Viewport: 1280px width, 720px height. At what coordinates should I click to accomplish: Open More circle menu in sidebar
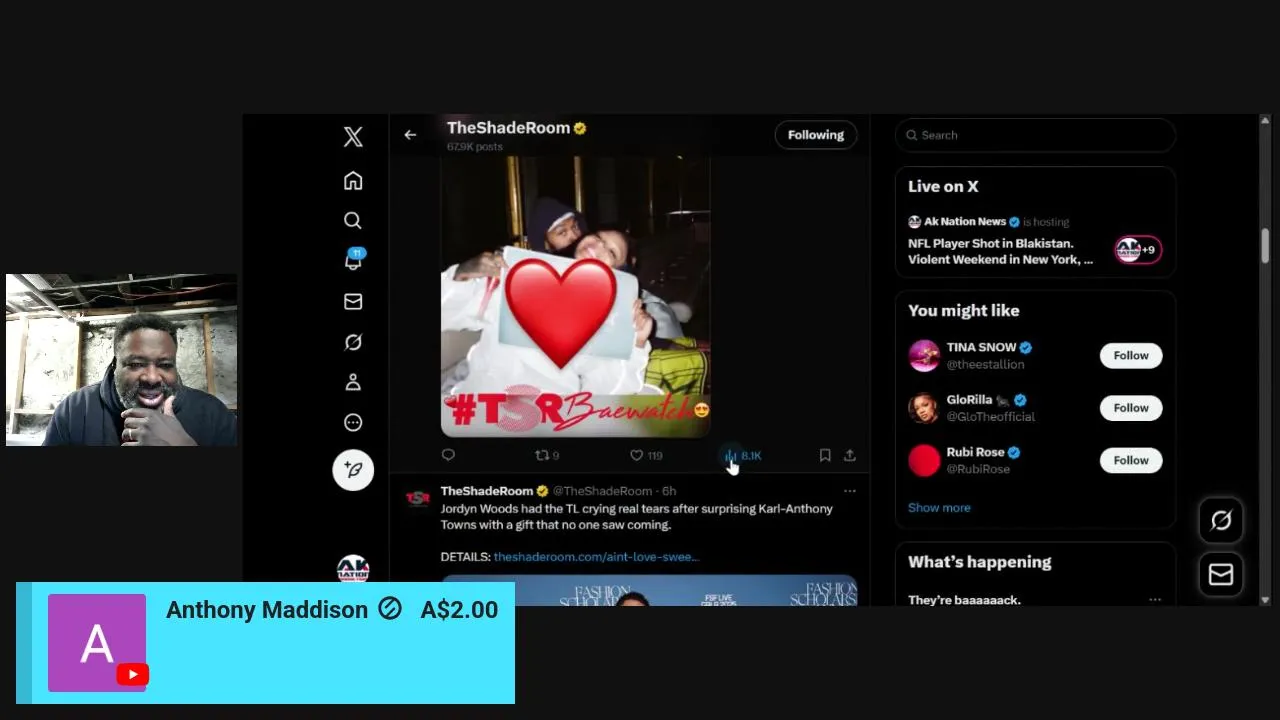[x=353, y=422]
